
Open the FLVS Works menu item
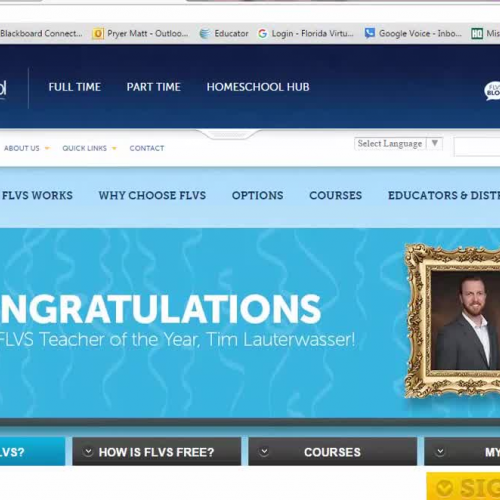coord(37,195)
